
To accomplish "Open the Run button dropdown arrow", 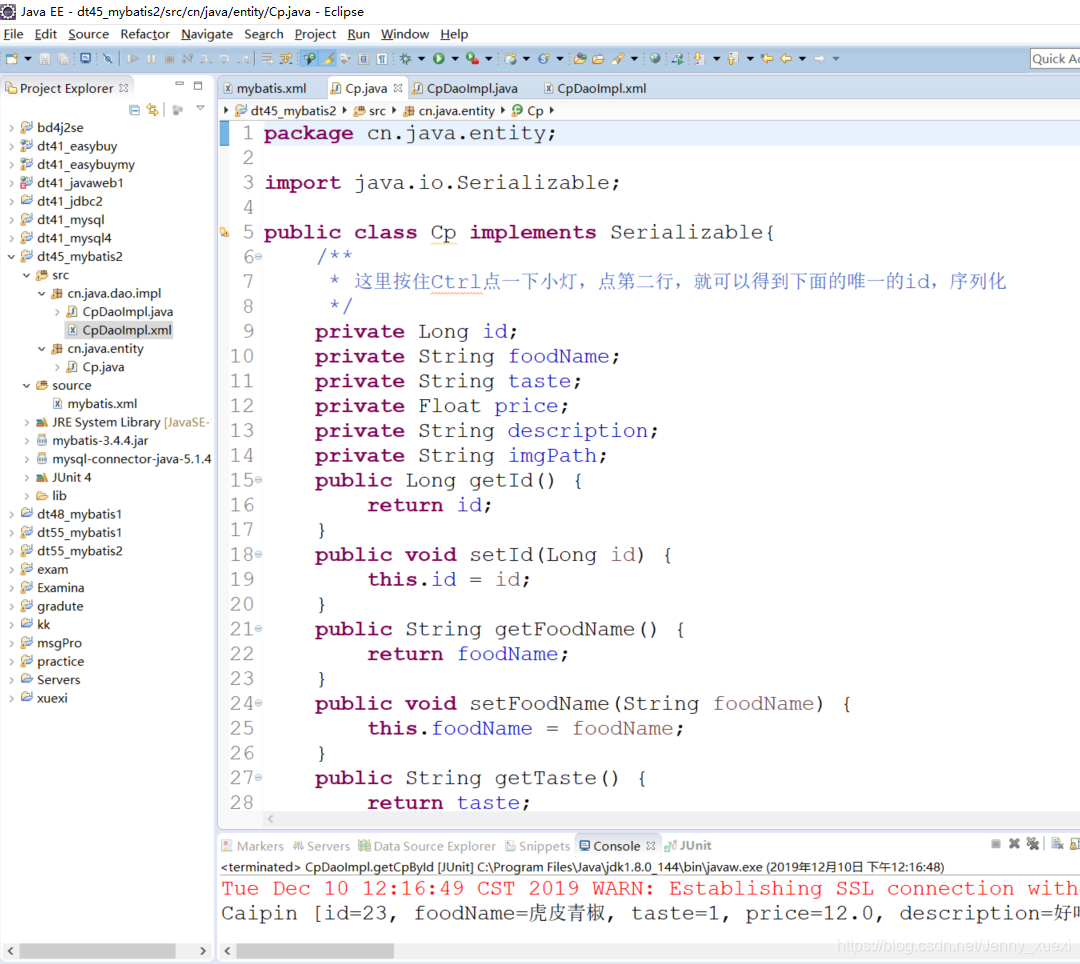I will (455, 59).
